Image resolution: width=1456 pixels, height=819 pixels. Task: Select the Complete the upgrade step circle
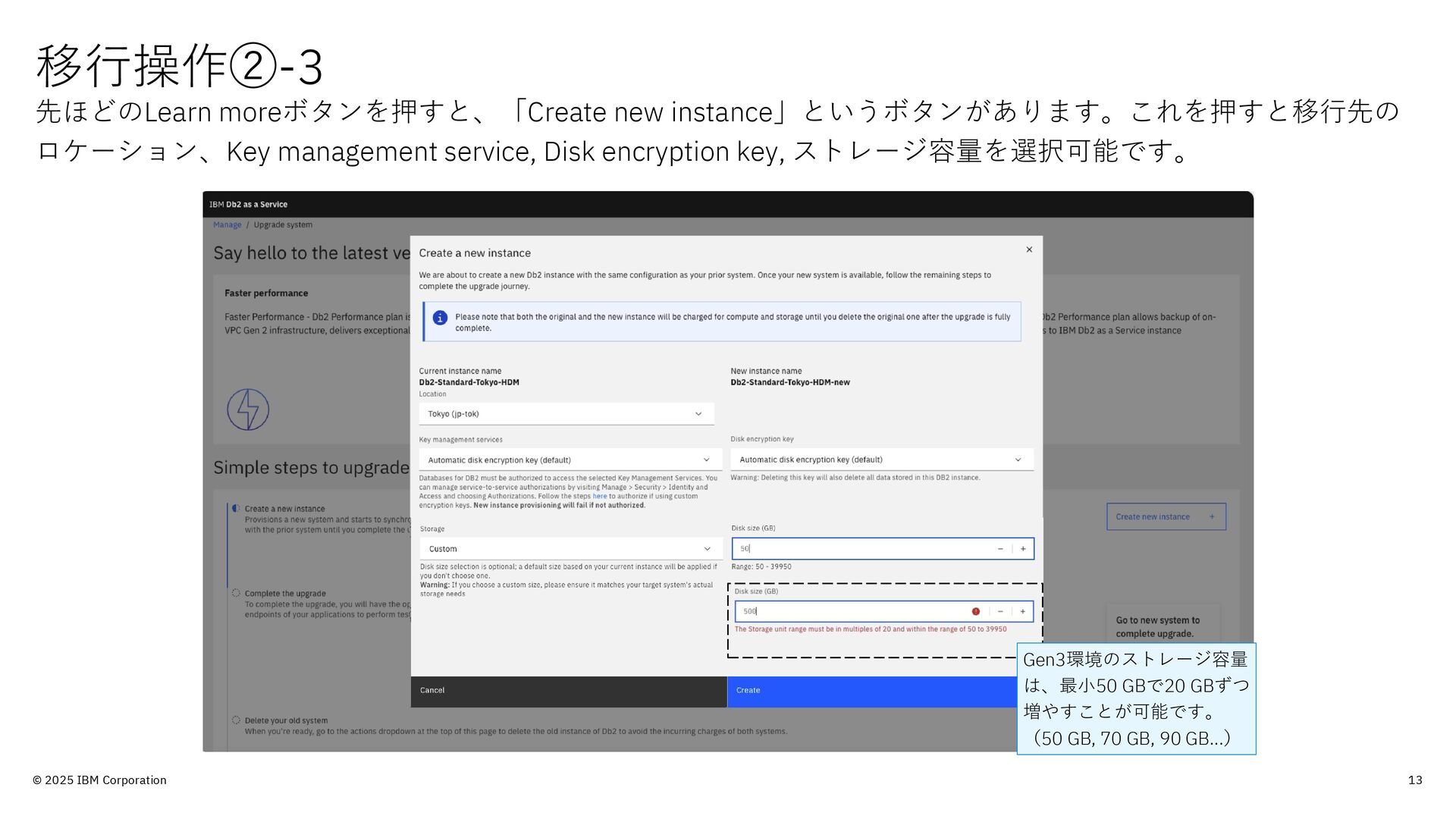point(236,593)
